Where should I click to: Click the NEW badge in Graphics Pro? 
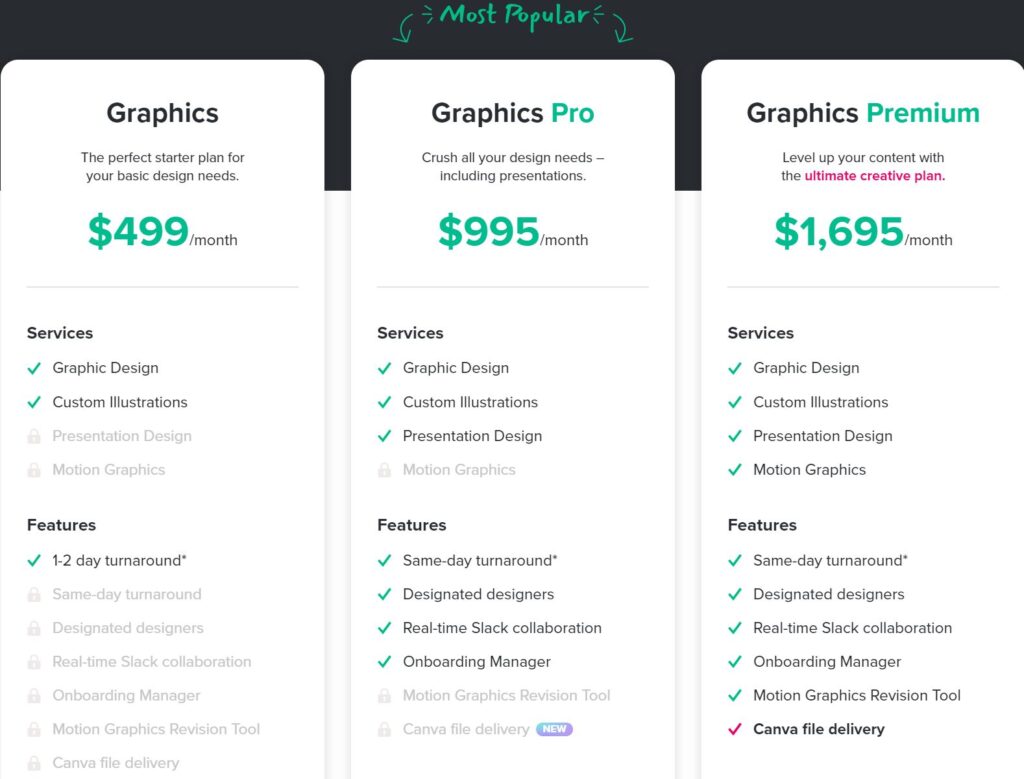(554, 729)
